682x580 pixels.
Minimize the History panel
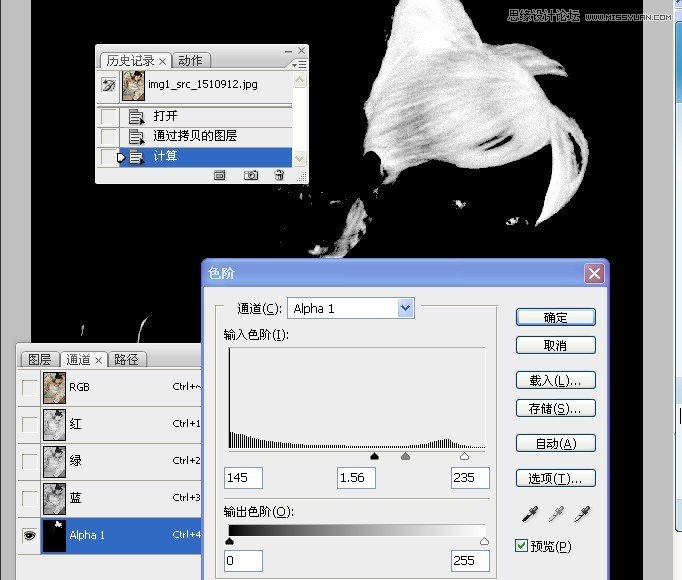click(x=288, y=51)
